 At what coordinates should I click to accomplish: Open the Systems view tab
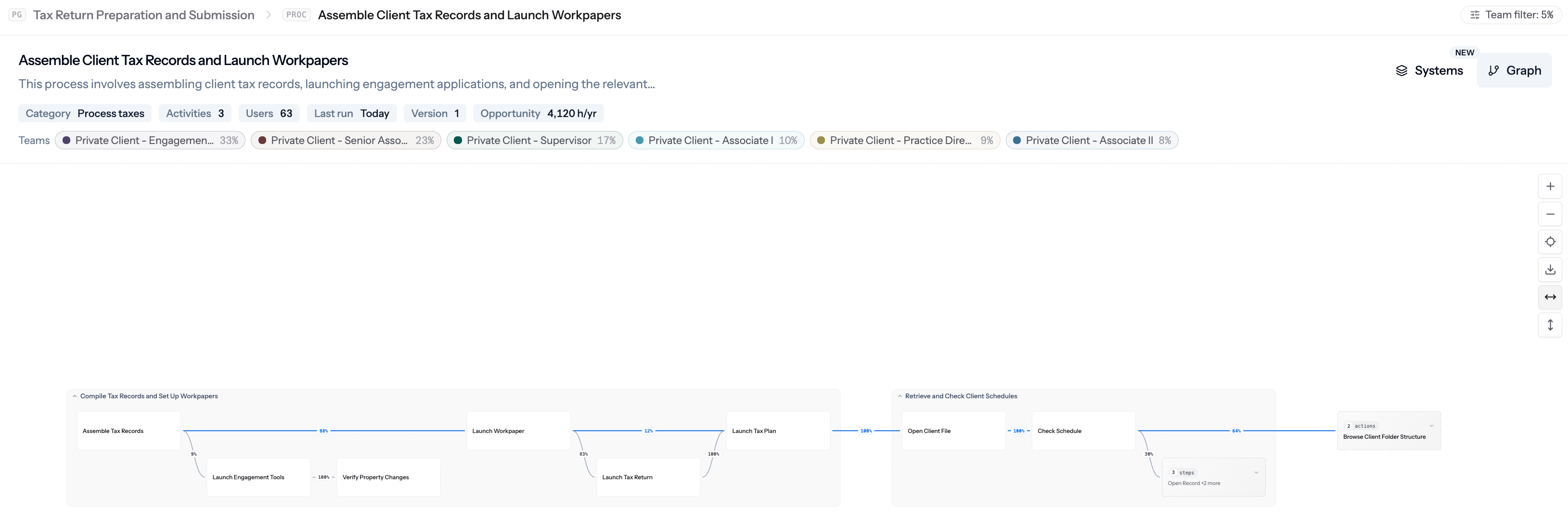pyautogui.click(x=1429, y=71)
